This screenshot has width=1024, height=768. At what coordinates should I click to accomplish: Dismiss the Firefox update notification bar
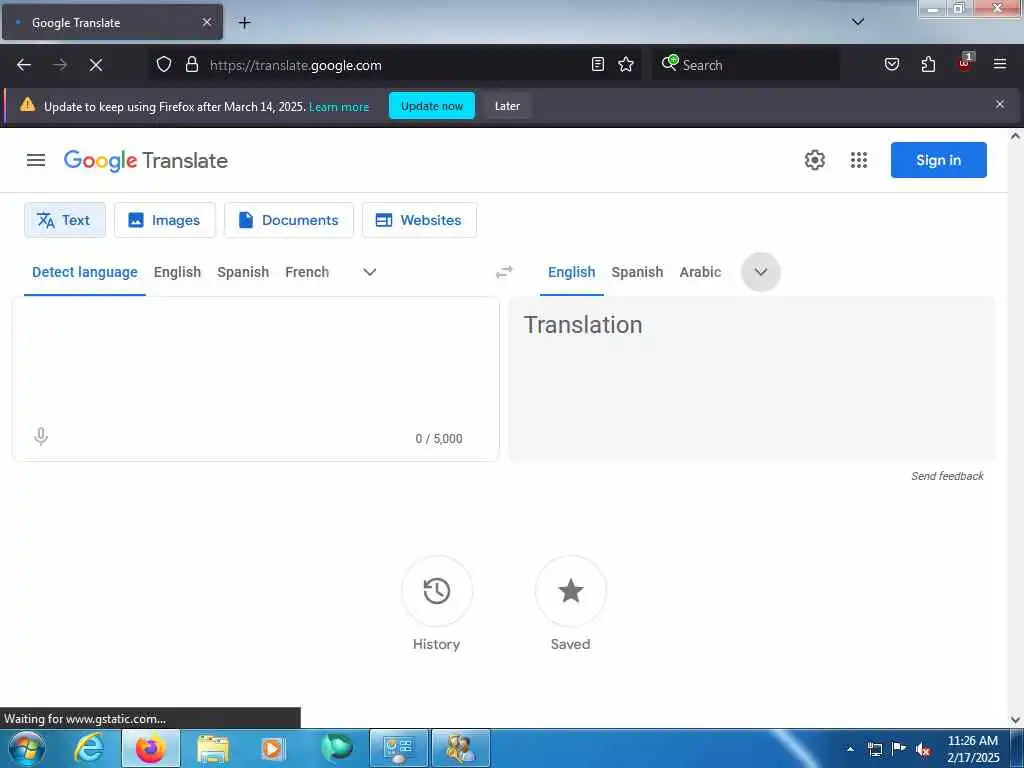[1000, 104]
